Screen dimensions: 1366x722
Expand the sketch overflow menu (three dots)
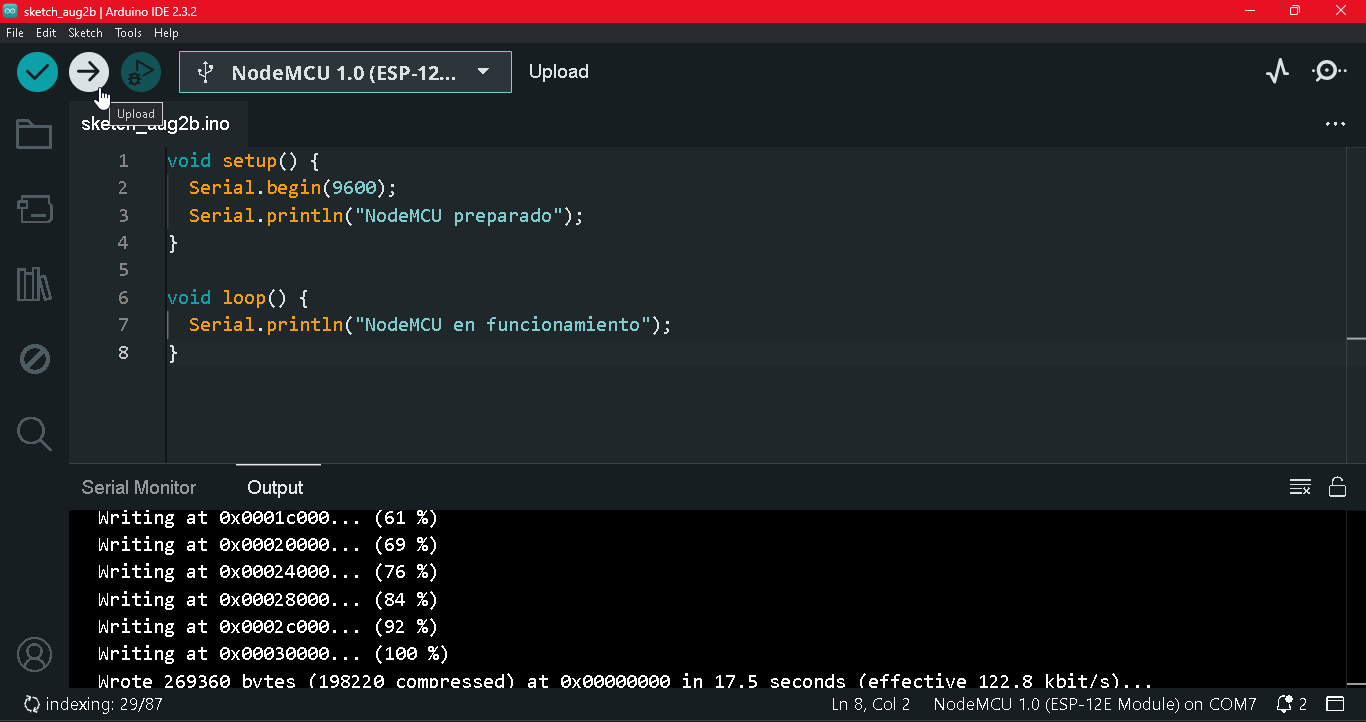point(1335,123)
